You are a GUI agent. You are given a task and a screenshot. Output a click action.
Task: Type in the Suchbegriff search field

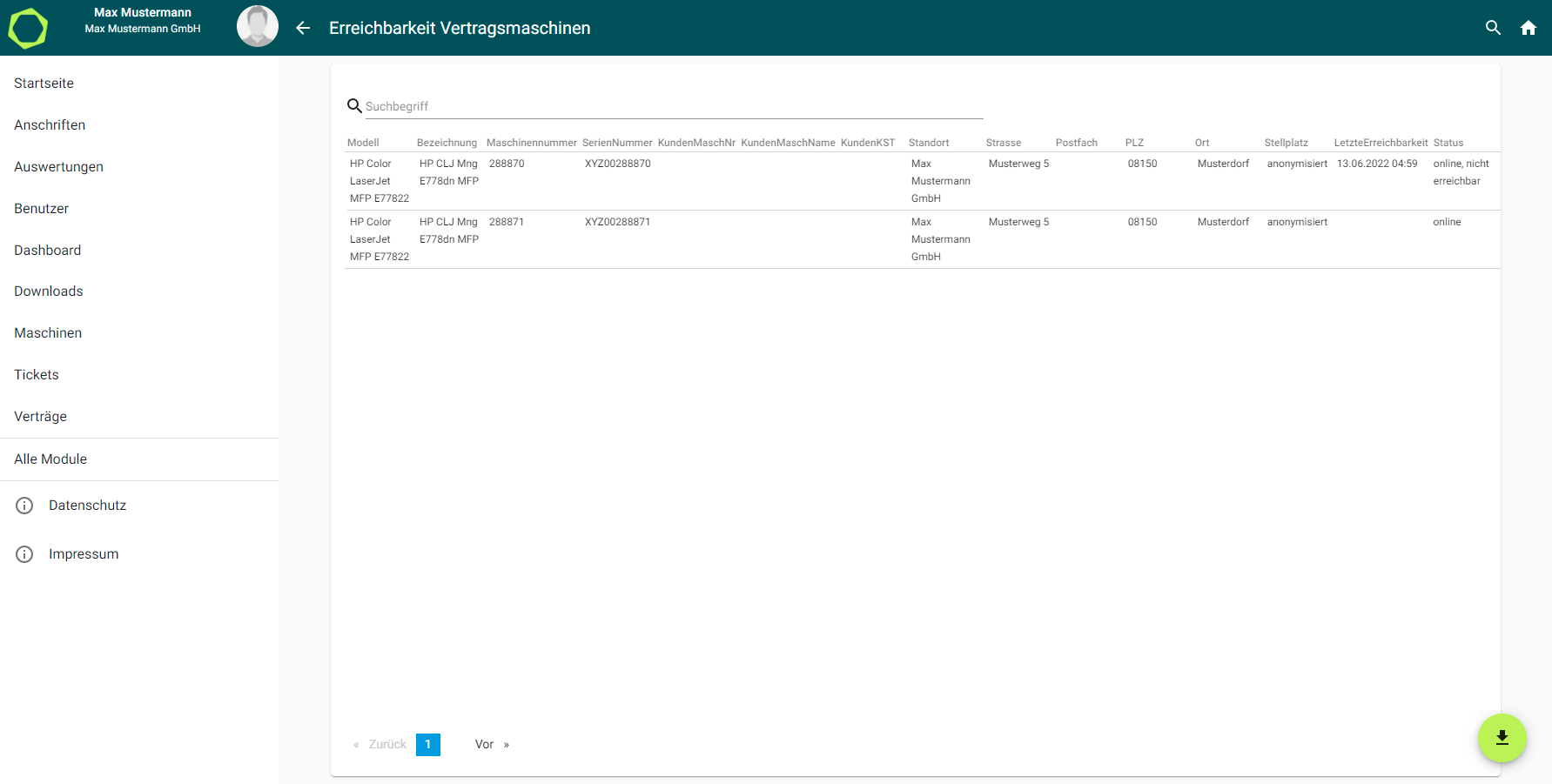click(670, 106)
